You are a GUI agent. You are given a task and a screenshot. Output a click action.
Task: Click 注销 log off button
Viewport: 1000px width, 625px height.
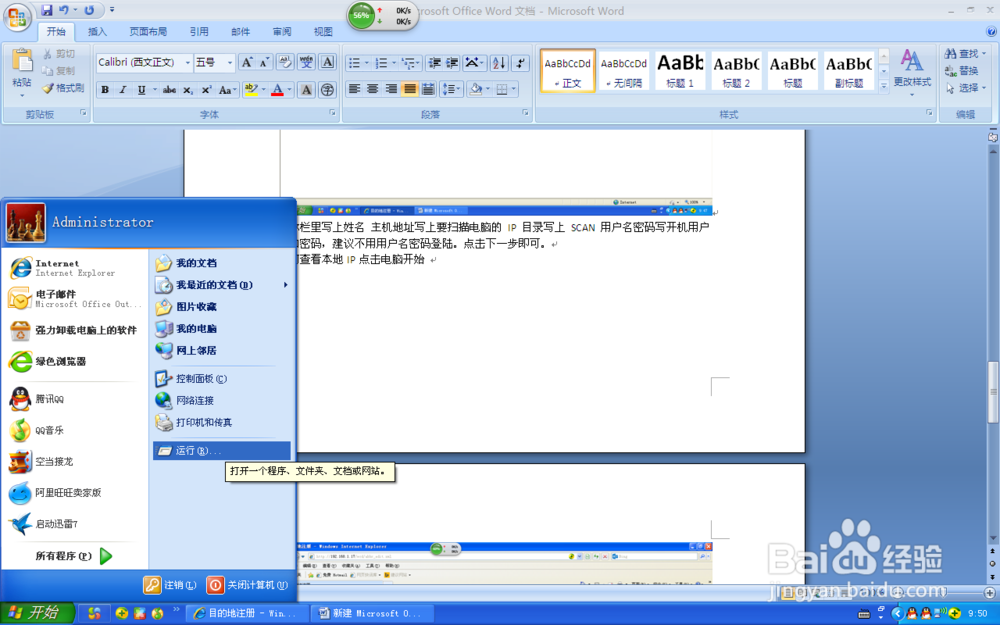point(170,585)
